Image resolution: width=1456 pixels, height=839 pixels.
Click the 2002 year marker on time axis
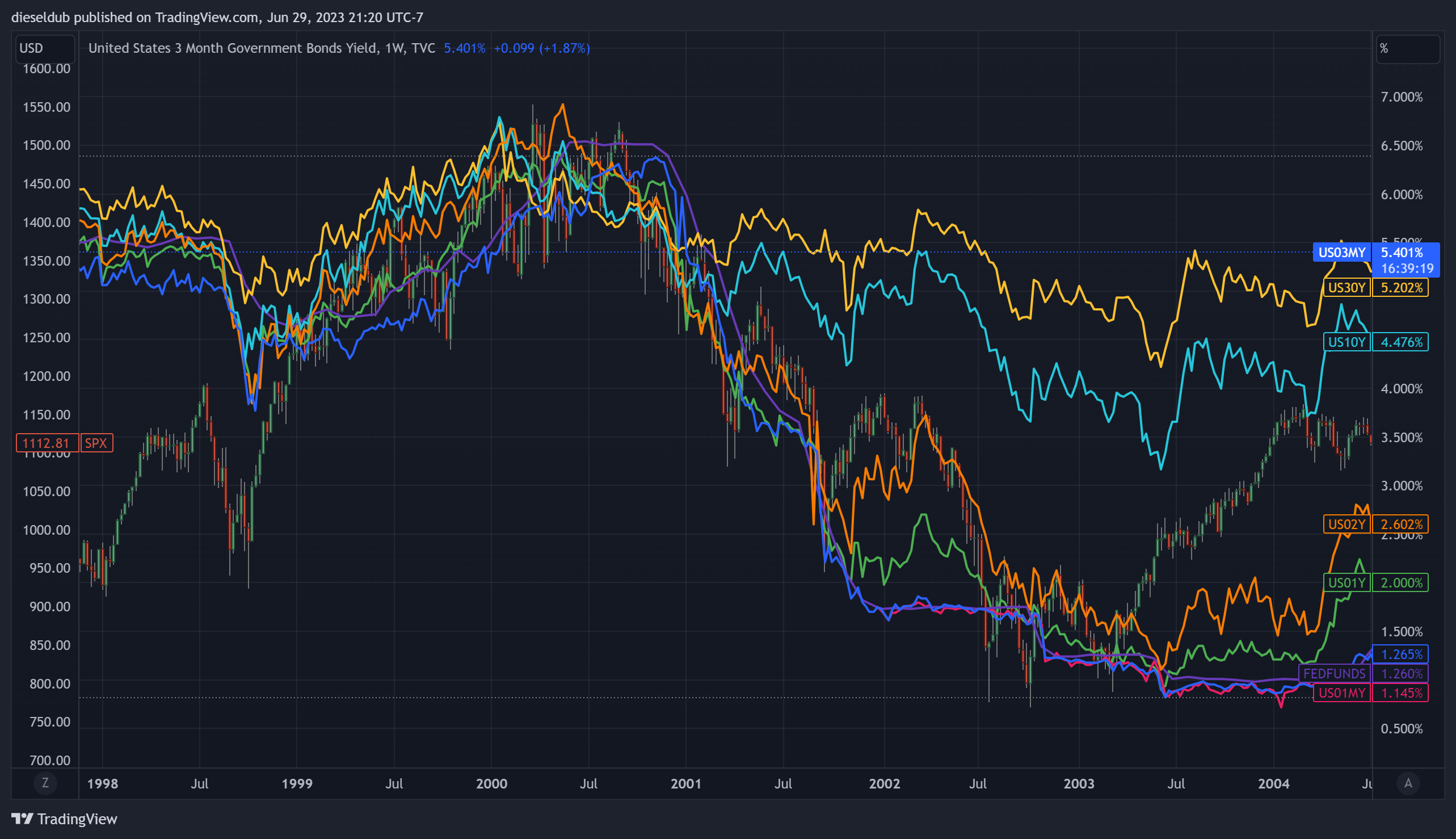click(x=884, y=784)
